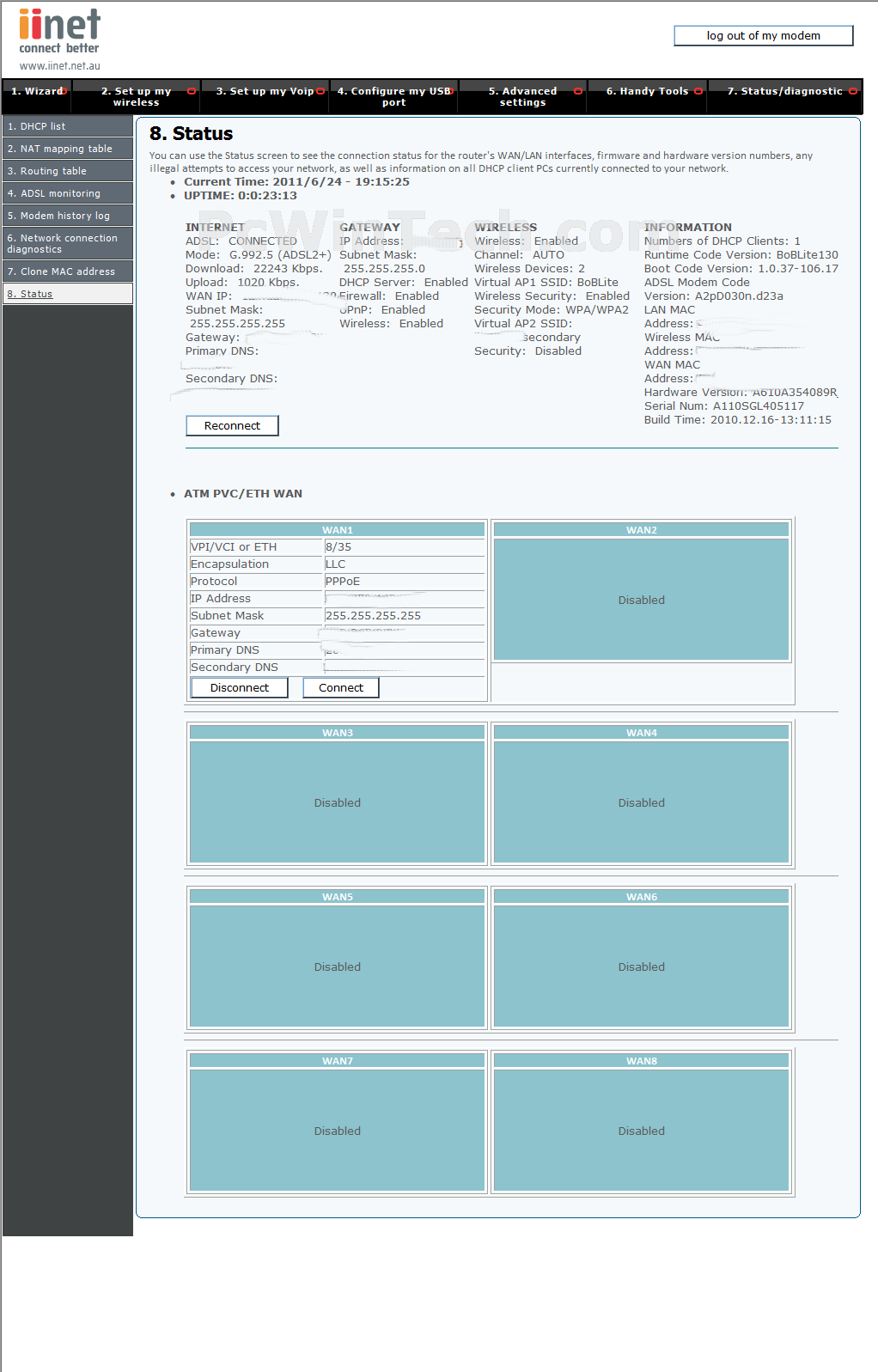Open the Wizard tab

tap(37, 91)
